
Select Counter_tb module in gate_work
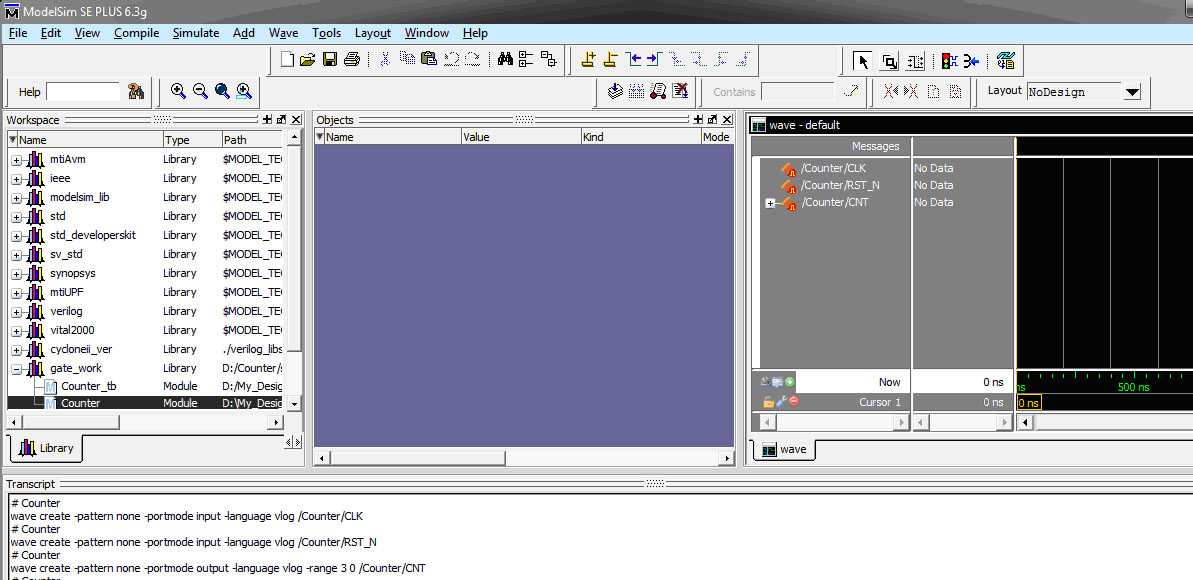pyautogui.click(x=88, y=386)
